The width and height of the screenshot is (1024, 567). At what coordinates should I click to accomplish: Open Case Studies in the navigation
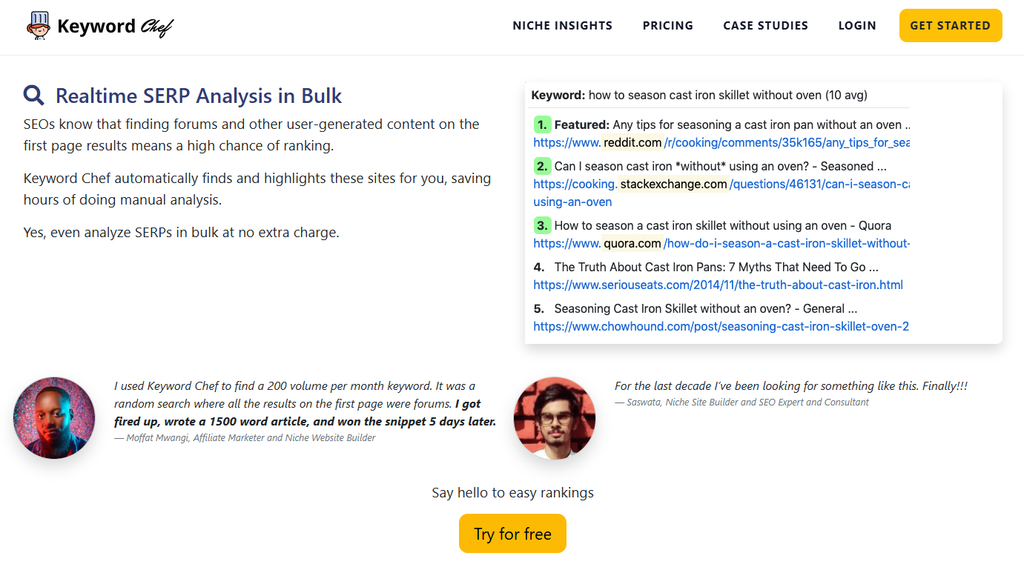[765, 25]
